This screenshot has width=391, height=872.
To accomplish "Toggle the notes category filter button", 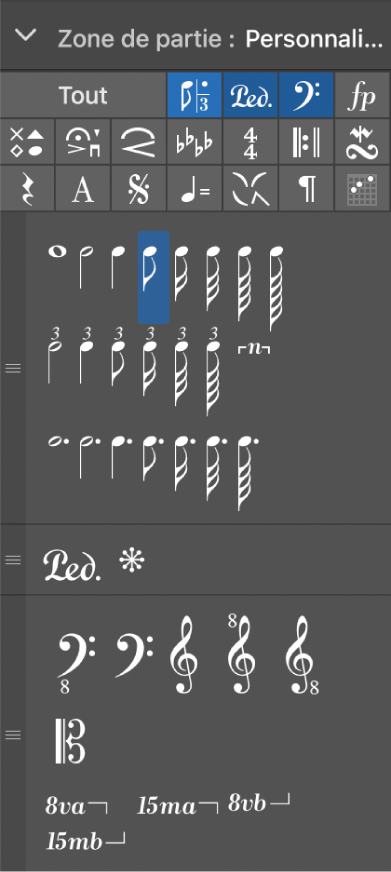I will point(195,95).
